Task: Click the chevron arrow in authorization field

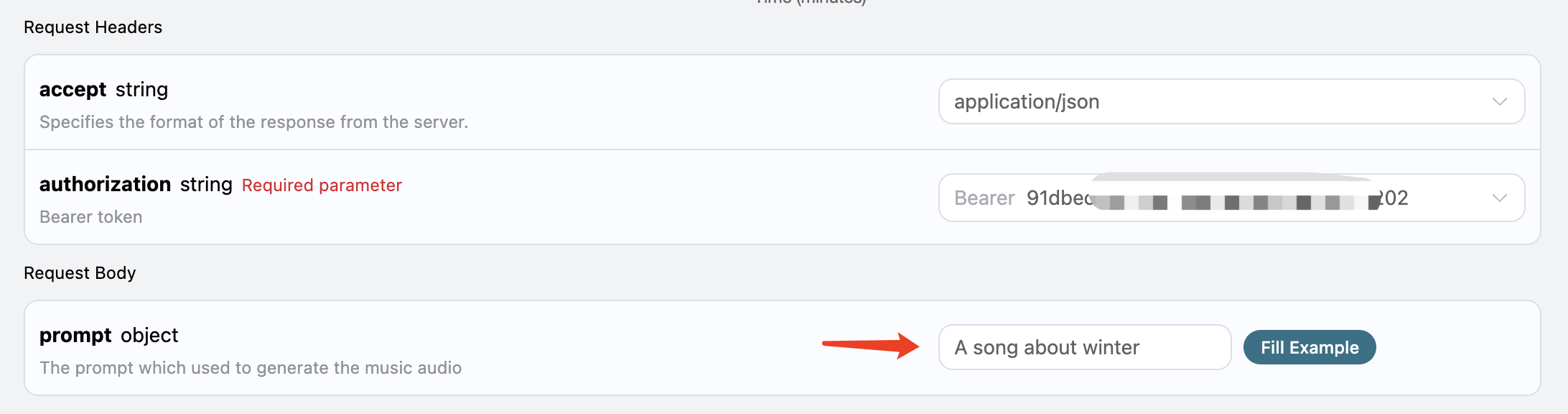Action: pyautogui.click(x=1499, y=198)
